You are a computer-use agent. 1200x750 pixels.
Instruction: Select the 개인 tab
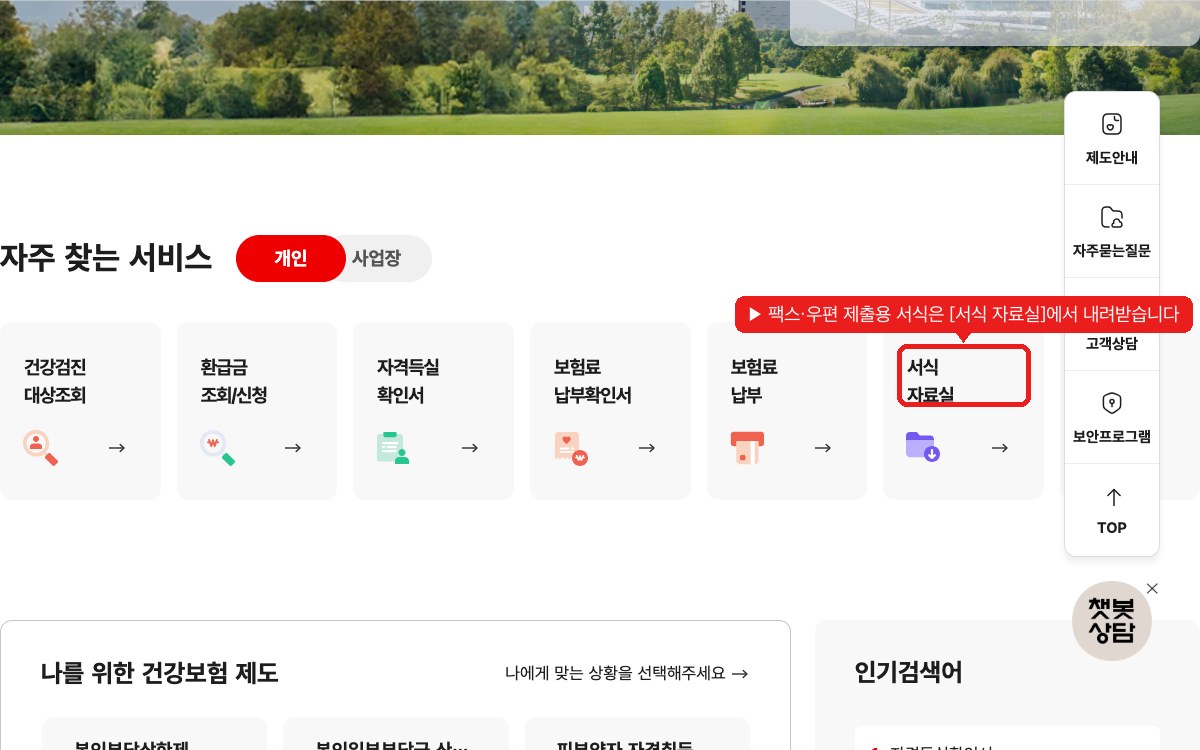291,258
